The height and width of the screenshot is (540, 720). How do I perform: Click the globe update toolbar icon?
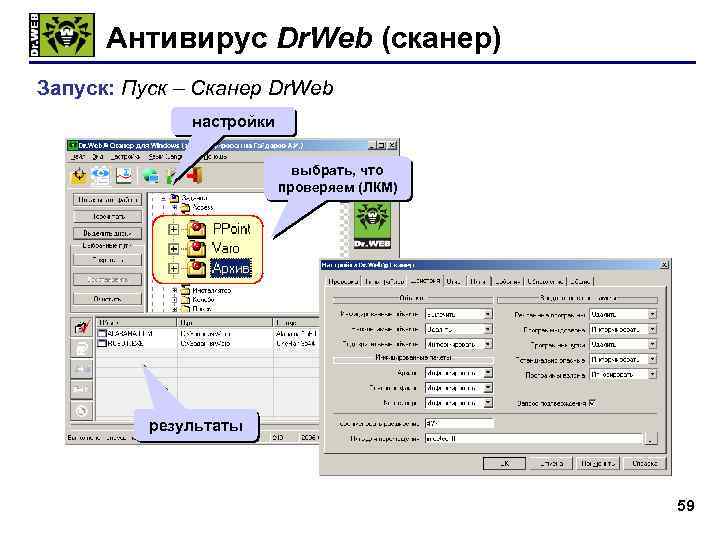click(150, 176)
